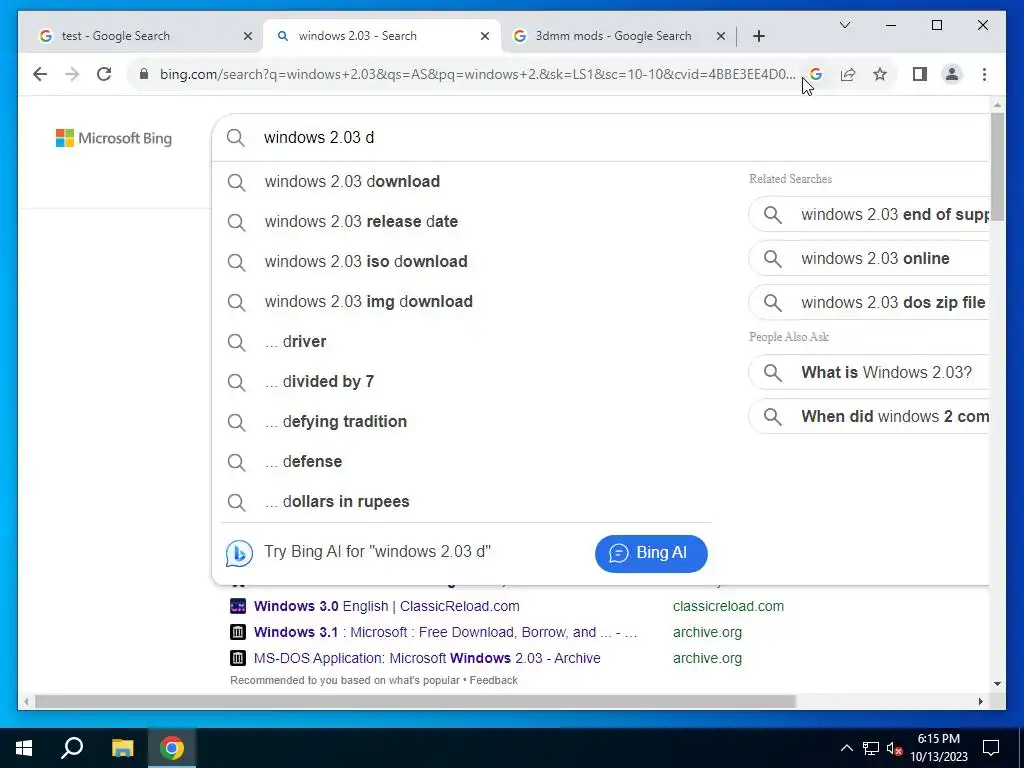Click the blue Bing AI button
The height and width of the screenshot is (768, 1024).
(651, 553)
